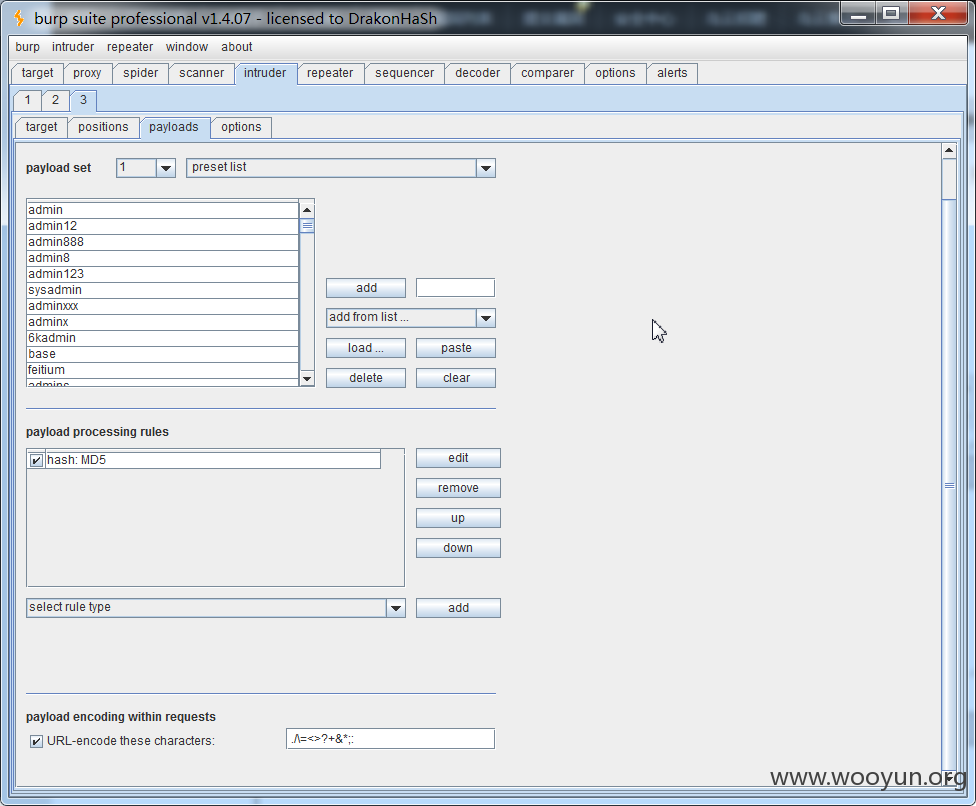Viewport: 976px width, 806px height.
Task: Maximize the Burp Suite window
Action: click(x=891, y=13)
